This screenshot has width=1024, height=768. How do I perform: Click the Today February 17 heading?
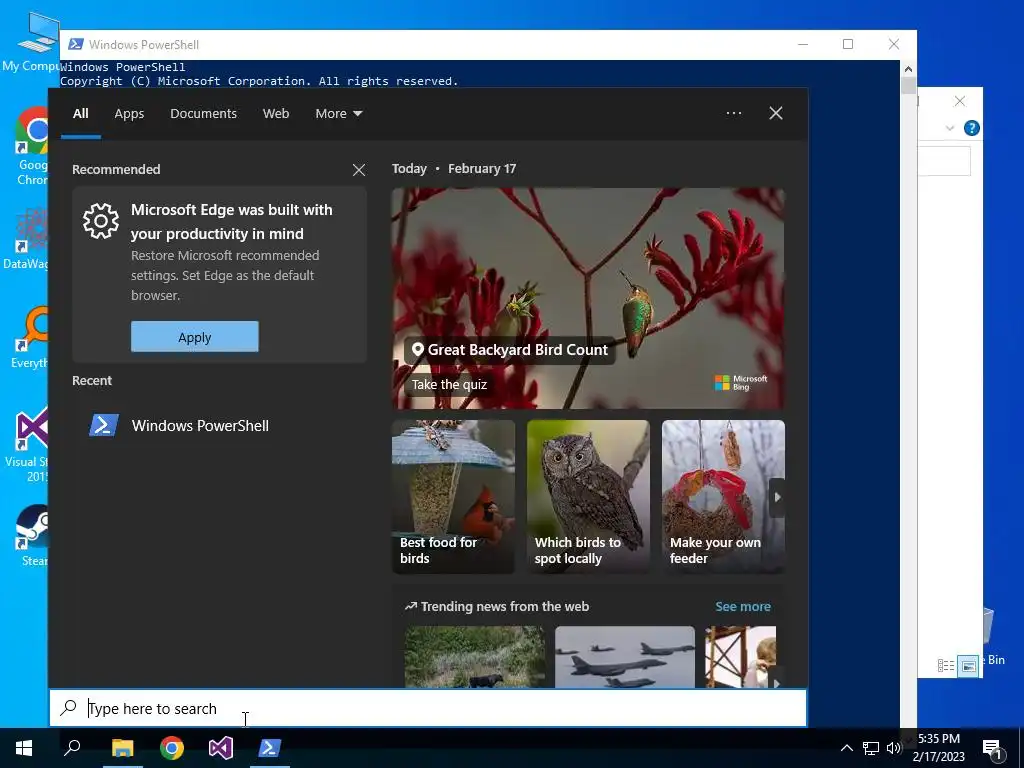tap(454, 168)
